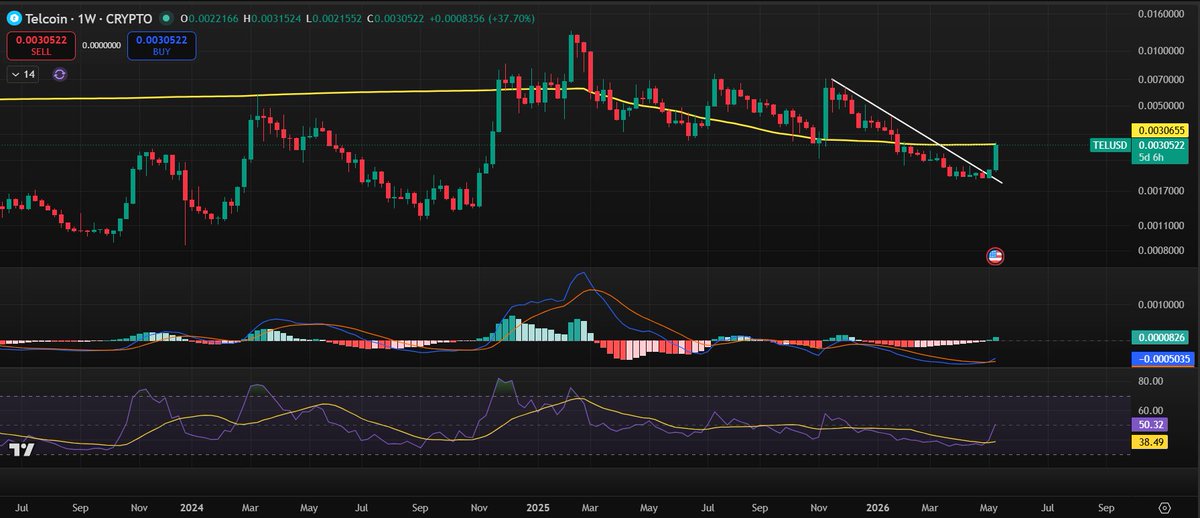The height and width of the screenshot is (518, 1200).
Task: Click the Telcoin coin logo icon
Action: [12, 18]
